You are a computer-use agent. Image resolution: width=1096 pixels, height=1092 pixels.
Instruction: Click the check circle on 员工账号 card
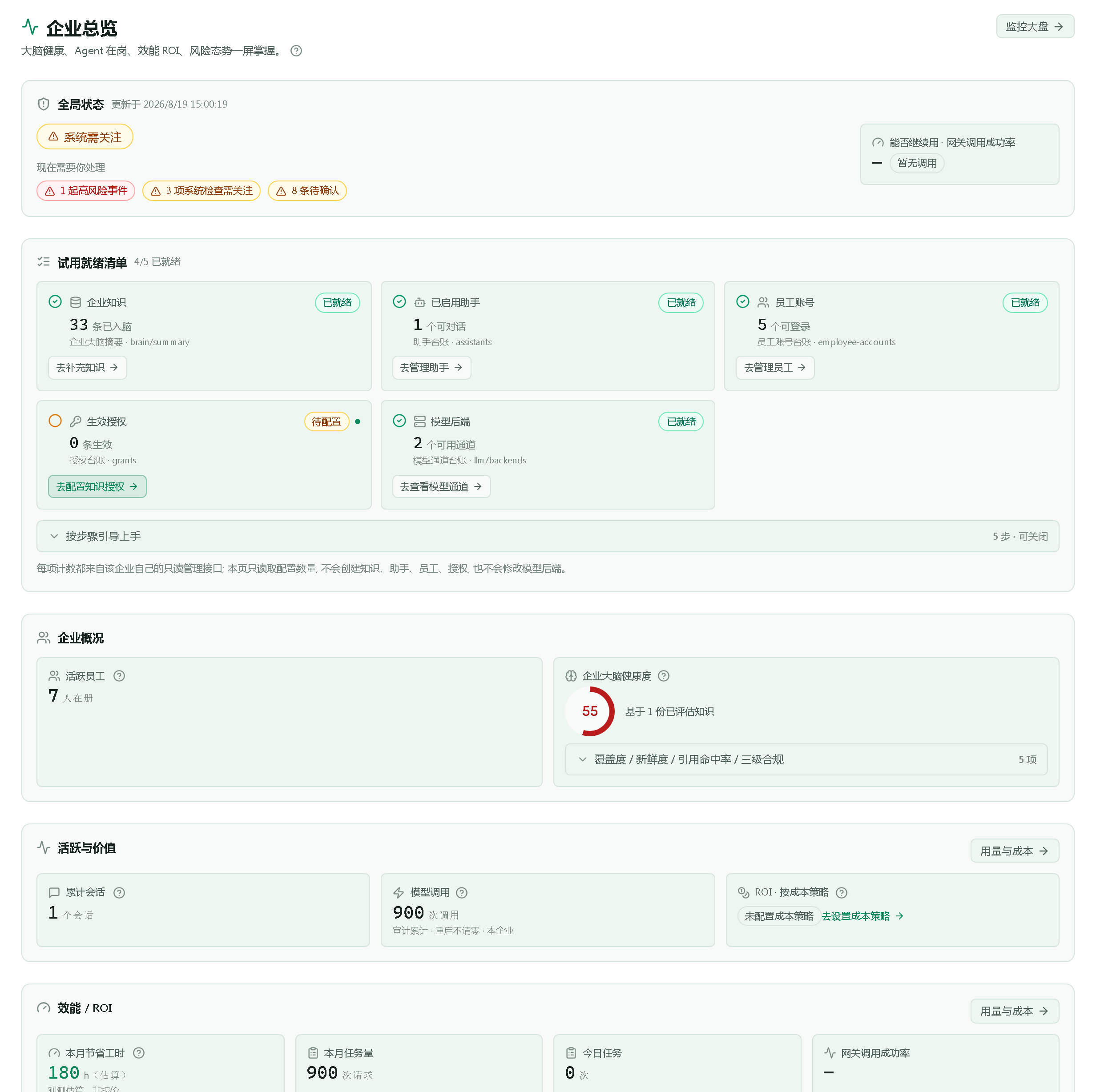[743, 301]
